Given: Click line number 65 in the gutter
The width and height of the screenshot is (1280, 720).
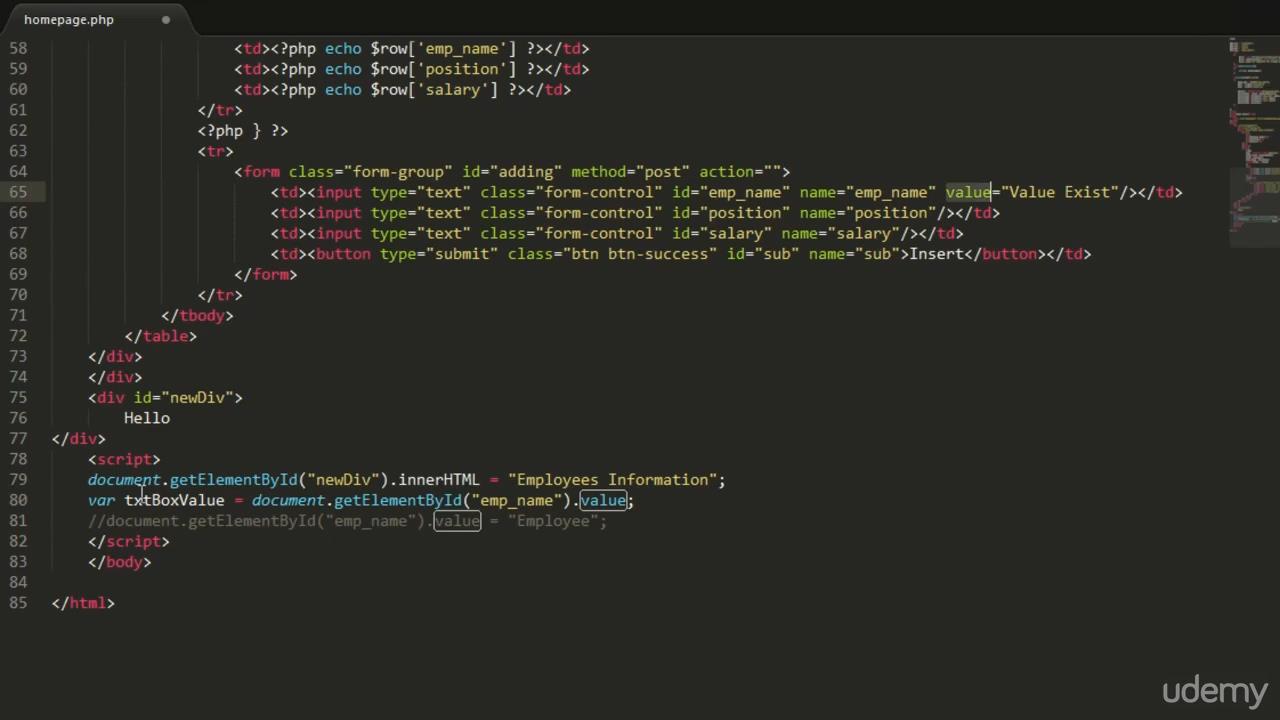Looking at the screenshot, I should (x=17, y=192).
